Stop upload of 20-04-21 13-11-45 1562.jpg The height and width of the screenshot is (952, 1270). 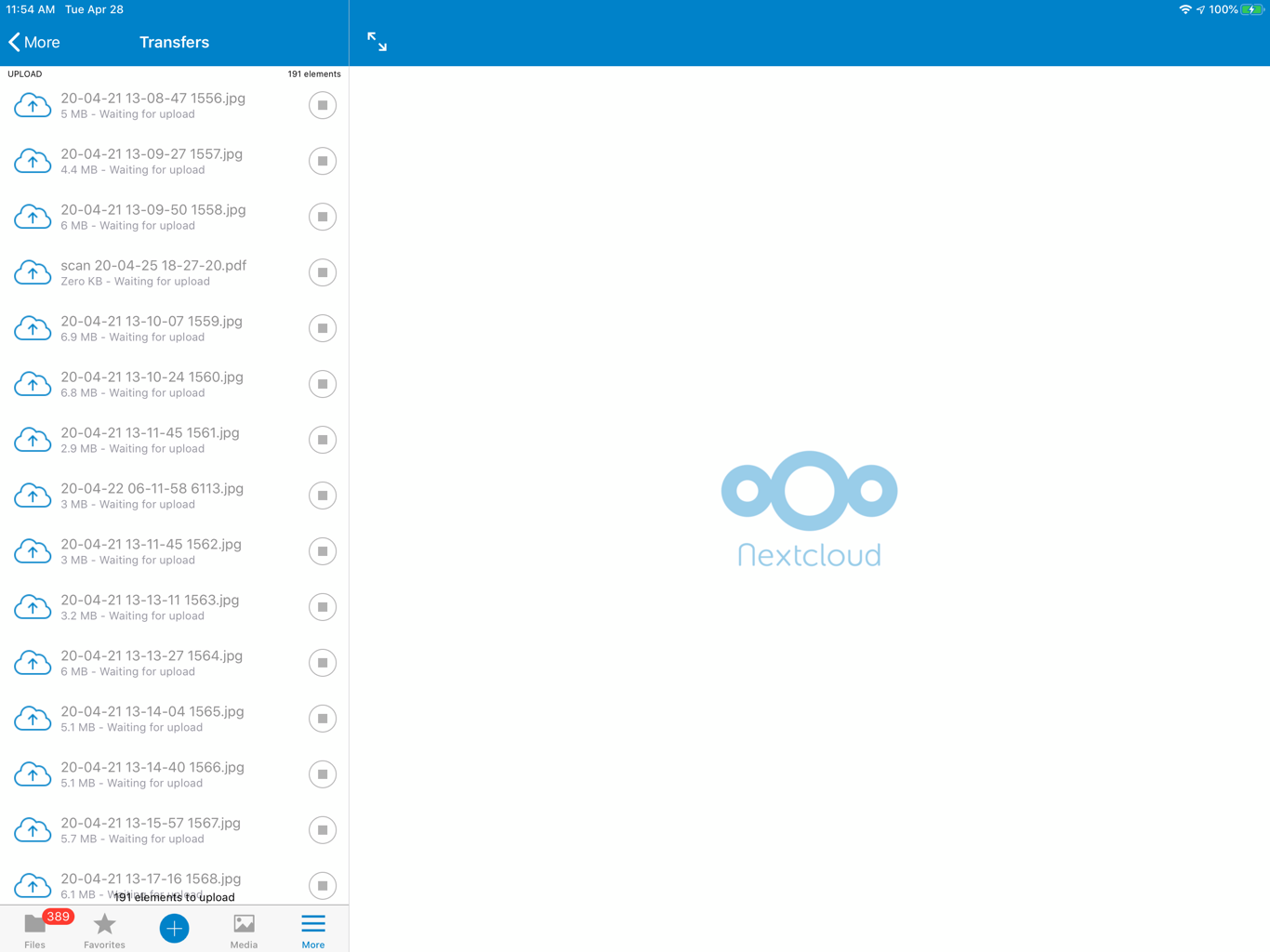323,551
